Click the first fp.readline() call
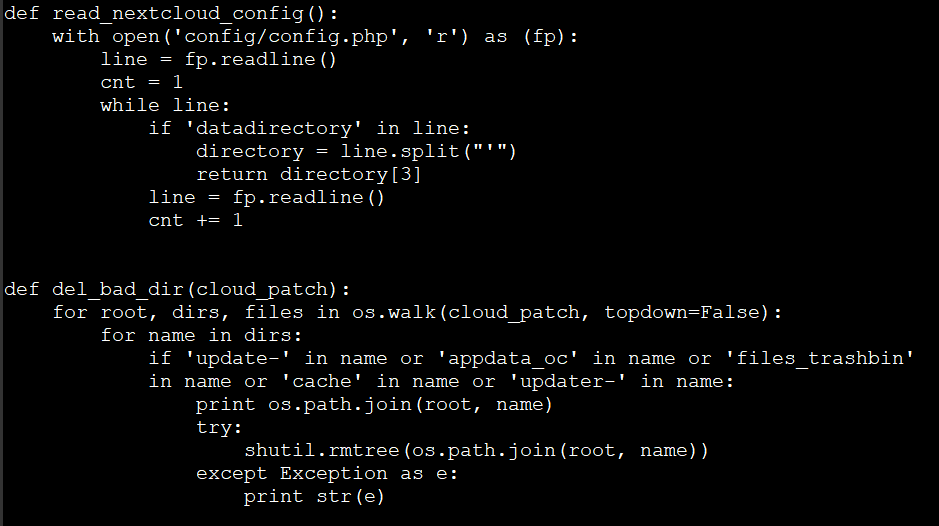 (x=261, y=59)
